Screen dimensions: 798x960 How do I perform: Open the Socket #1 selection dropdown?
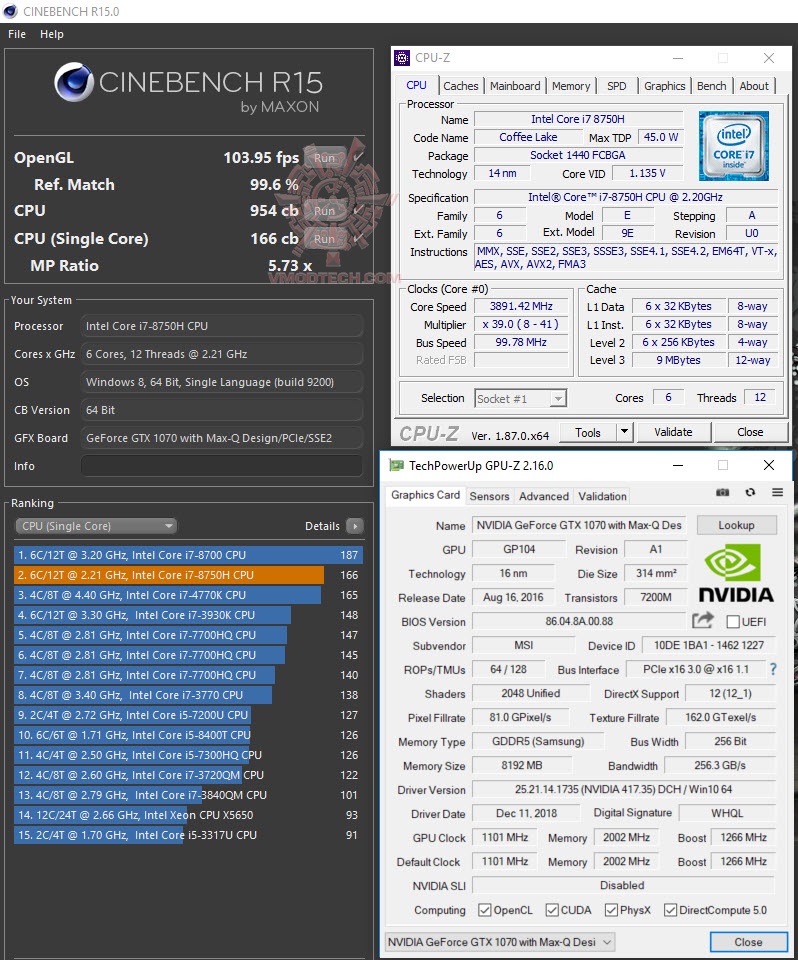coord(521,399)
